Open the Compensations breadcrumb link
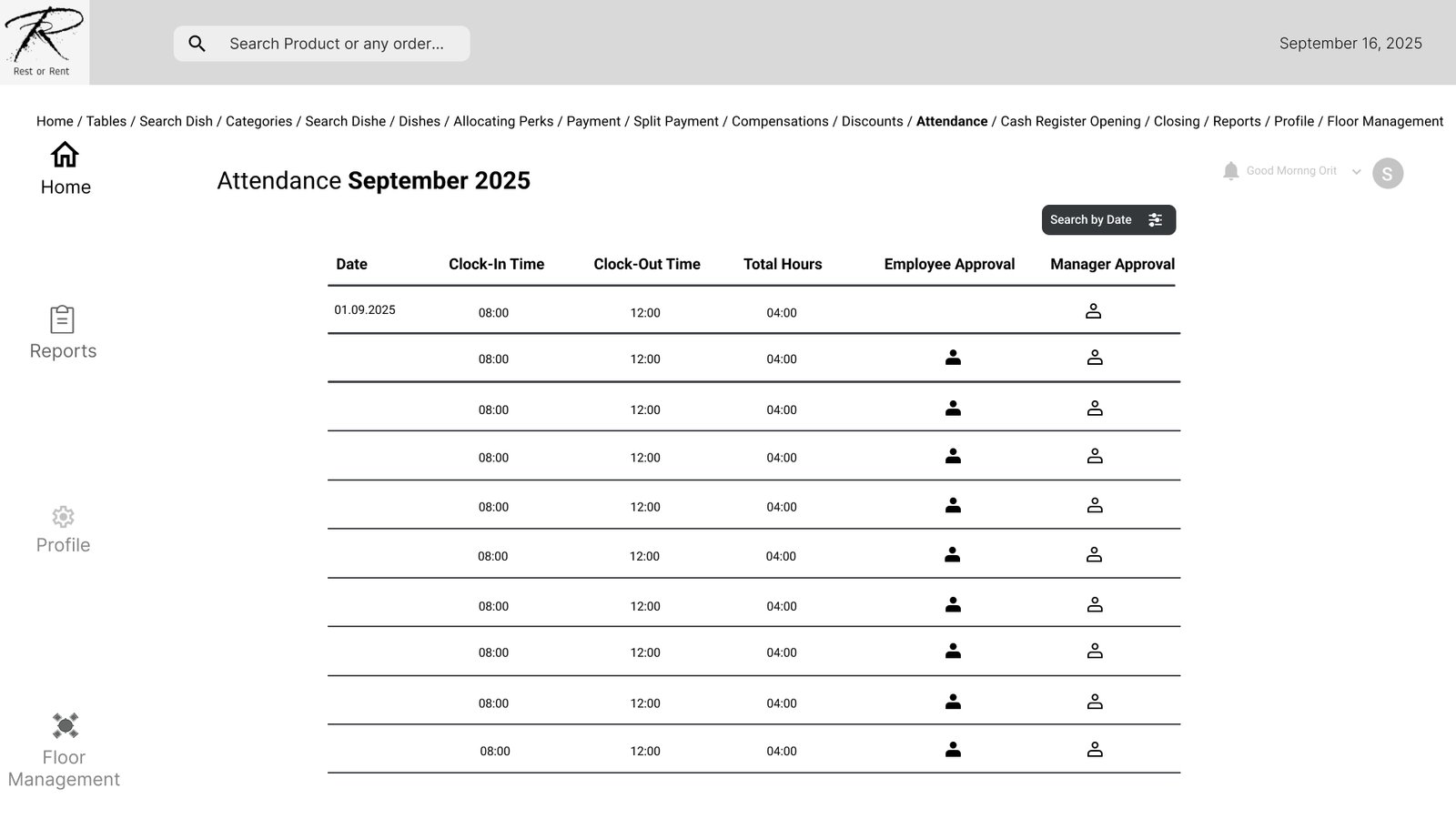The width and height of the screenshot is (1456, 819). click(780, 122)
